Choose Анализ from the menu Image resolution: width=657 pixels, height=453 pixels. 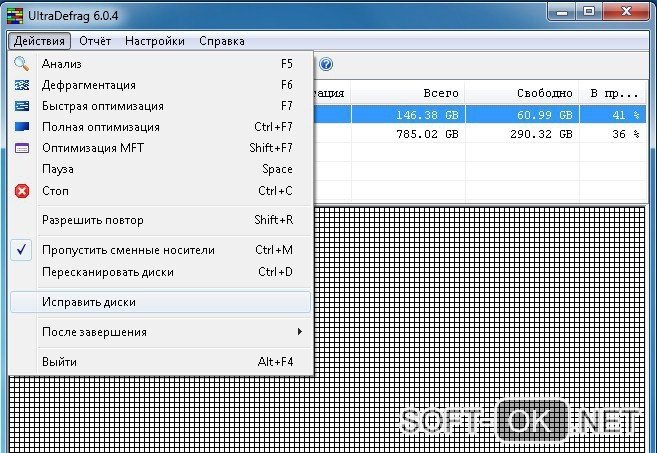click(x=161, y=64)
